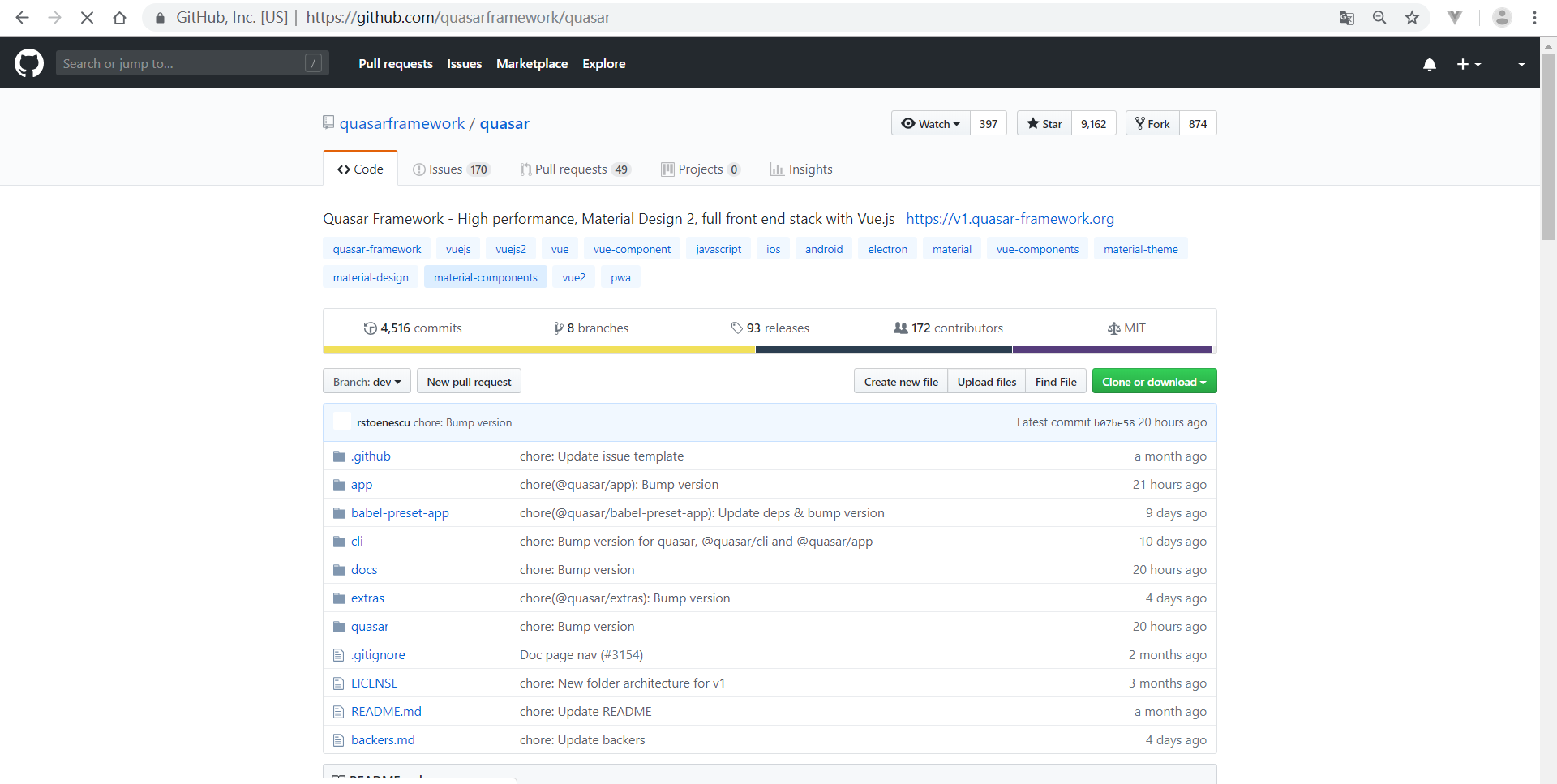View the 397 watchers count

coord(989,123)
